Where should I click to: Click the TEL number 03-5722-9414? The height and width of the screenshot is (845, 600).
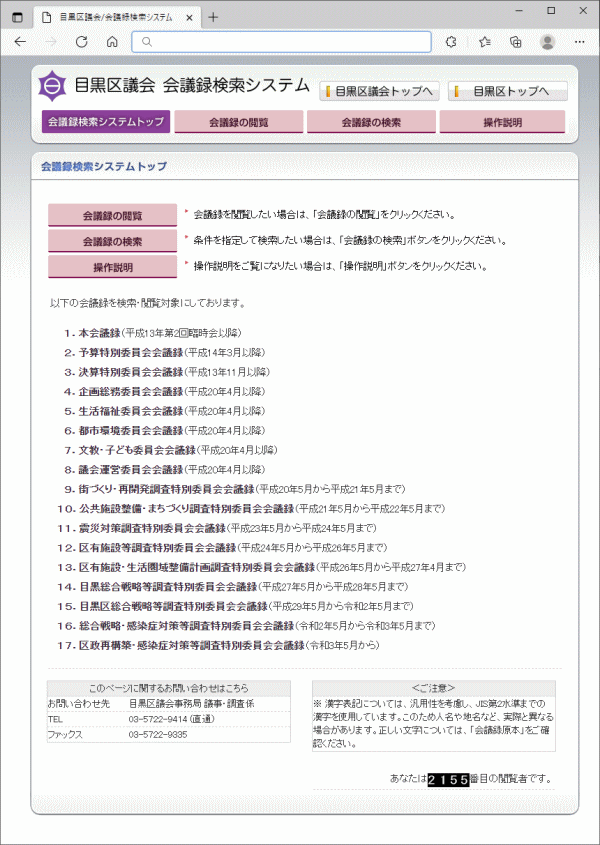(x=158, y=719)
